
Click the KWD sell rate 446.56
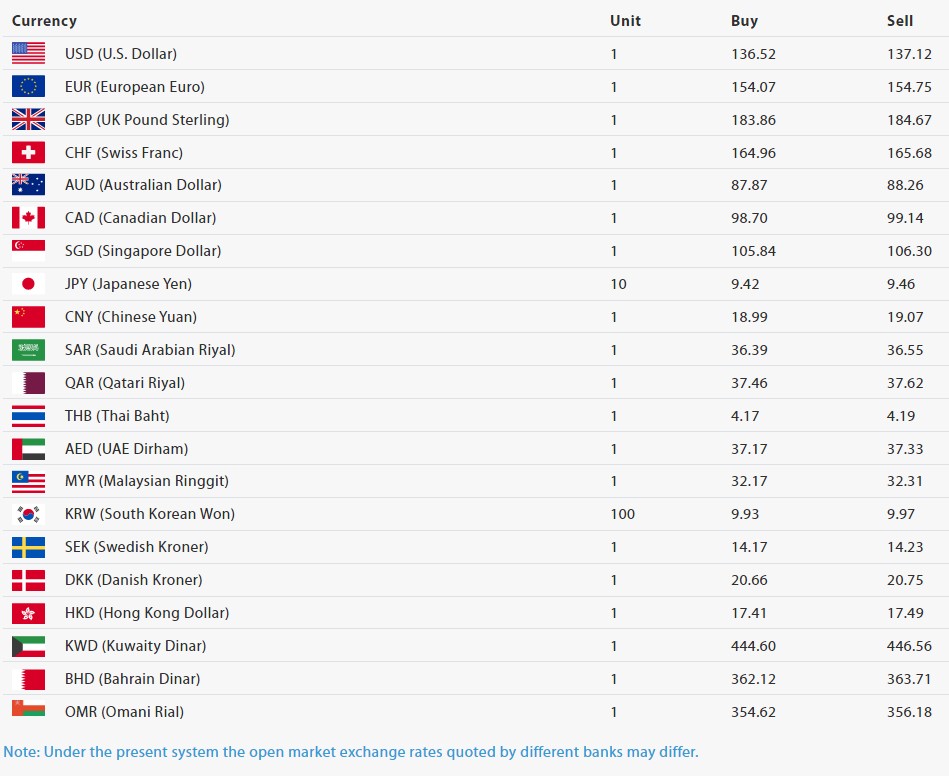pos(909,646)
